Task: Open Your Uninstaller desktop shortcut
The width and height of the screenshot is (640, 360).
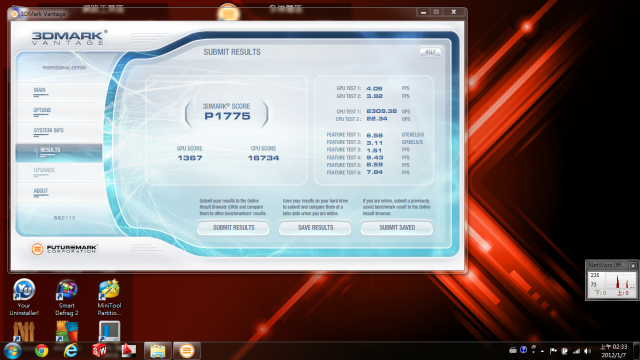Action: pyautogui.click(x=24, y=298)
